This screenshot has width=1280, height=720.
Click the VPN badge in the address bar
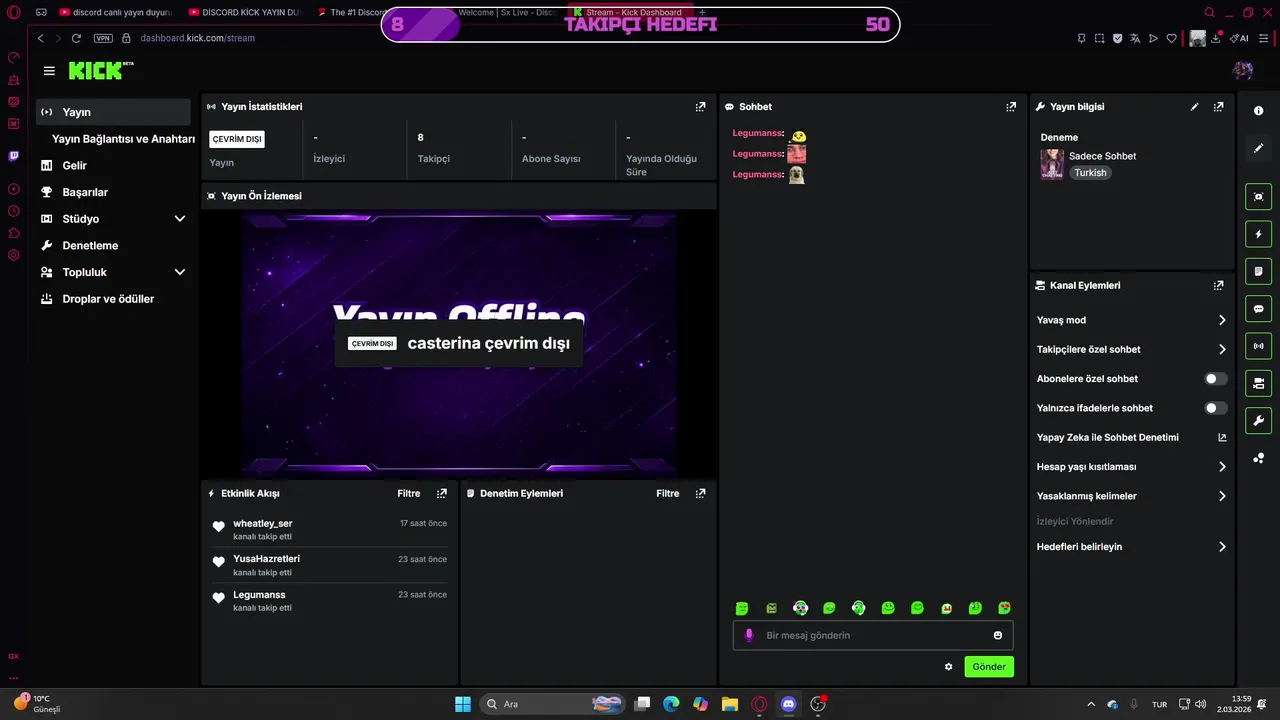tap(103, 38)
